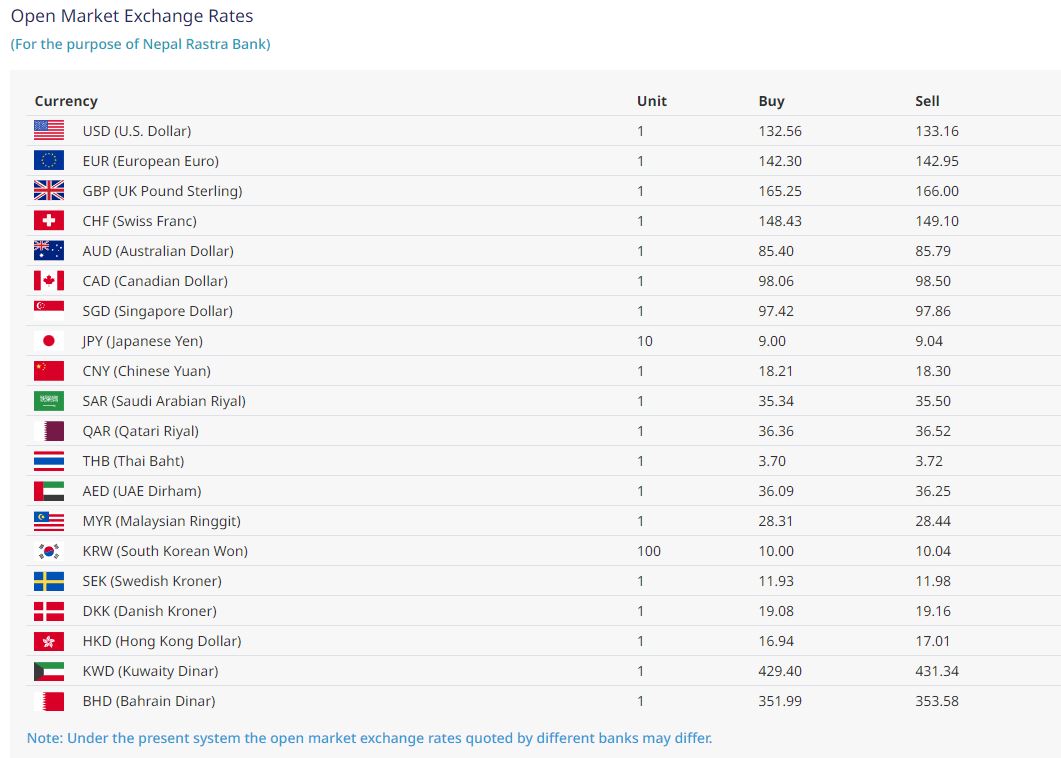
Task: Click the JPY (Japanese Yen) label
Action: [143, 341]
